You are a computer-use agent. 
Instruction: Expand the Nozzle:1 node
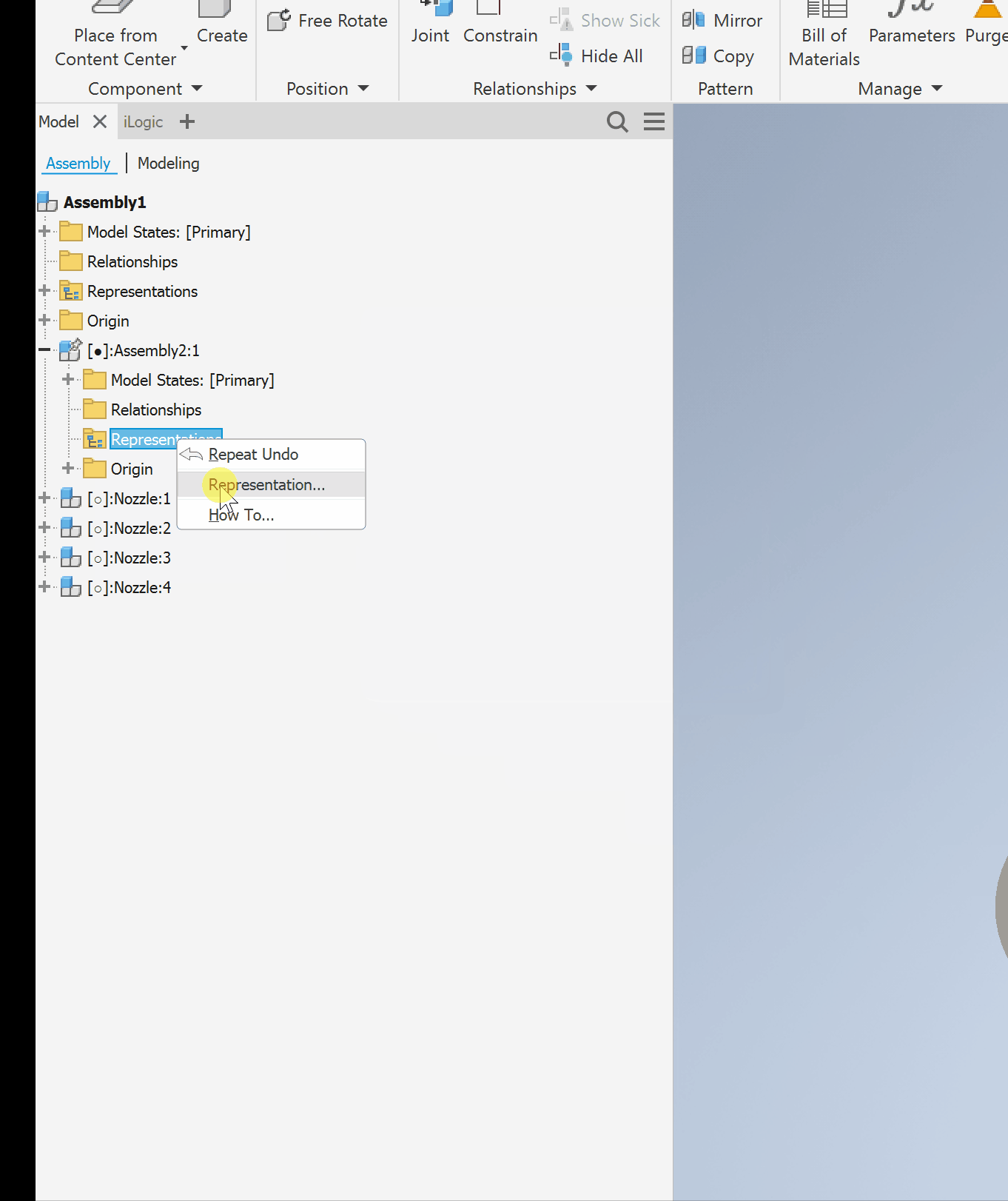tap(44, 498)
